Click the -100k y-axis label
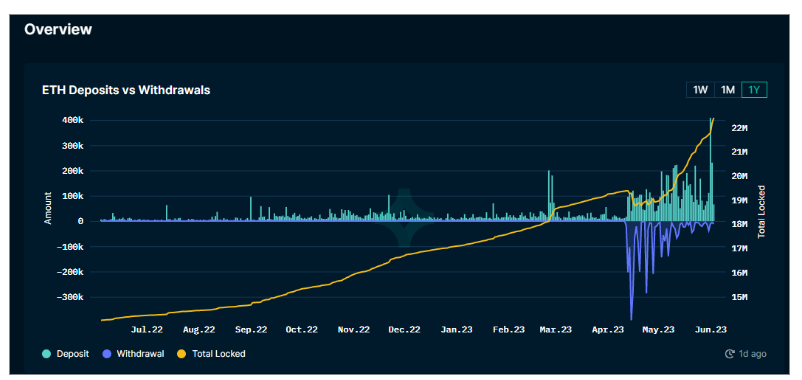802x380 pixels. coord(70,247)
